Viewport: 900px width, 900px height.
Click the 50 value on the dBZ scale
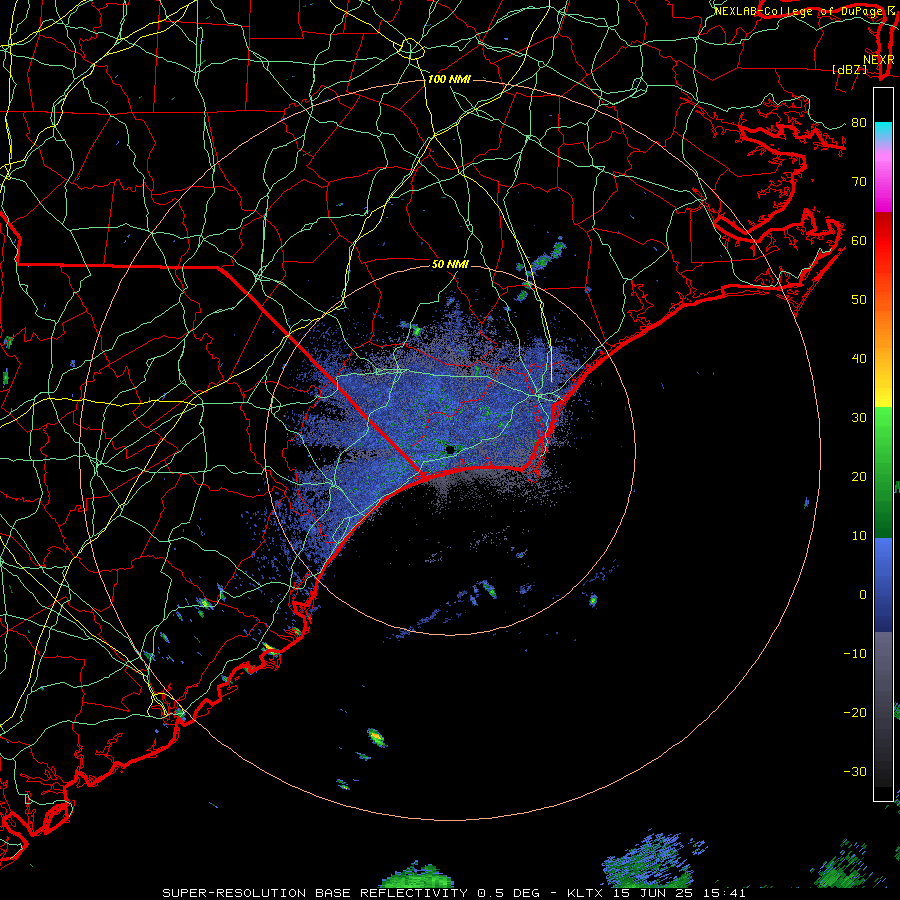click(x=859, y=300)
